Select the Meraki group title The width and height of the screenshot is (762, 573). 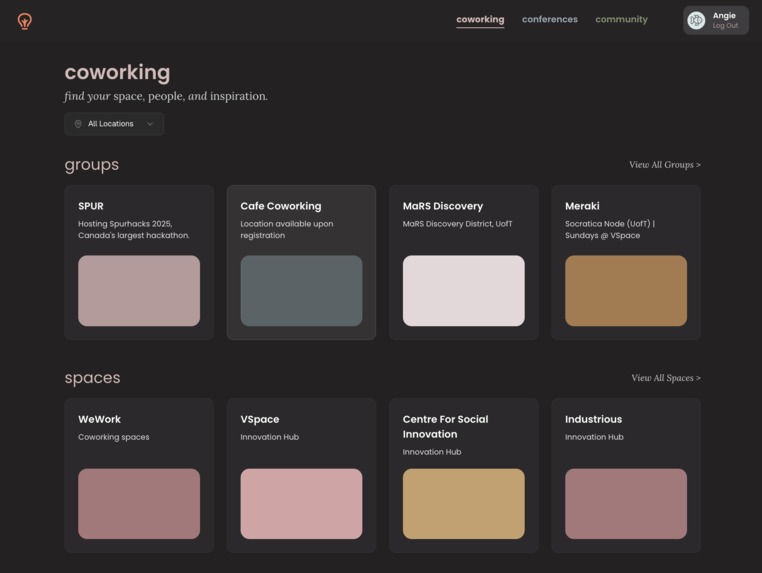pyautogui.click(x=582, y=206)
